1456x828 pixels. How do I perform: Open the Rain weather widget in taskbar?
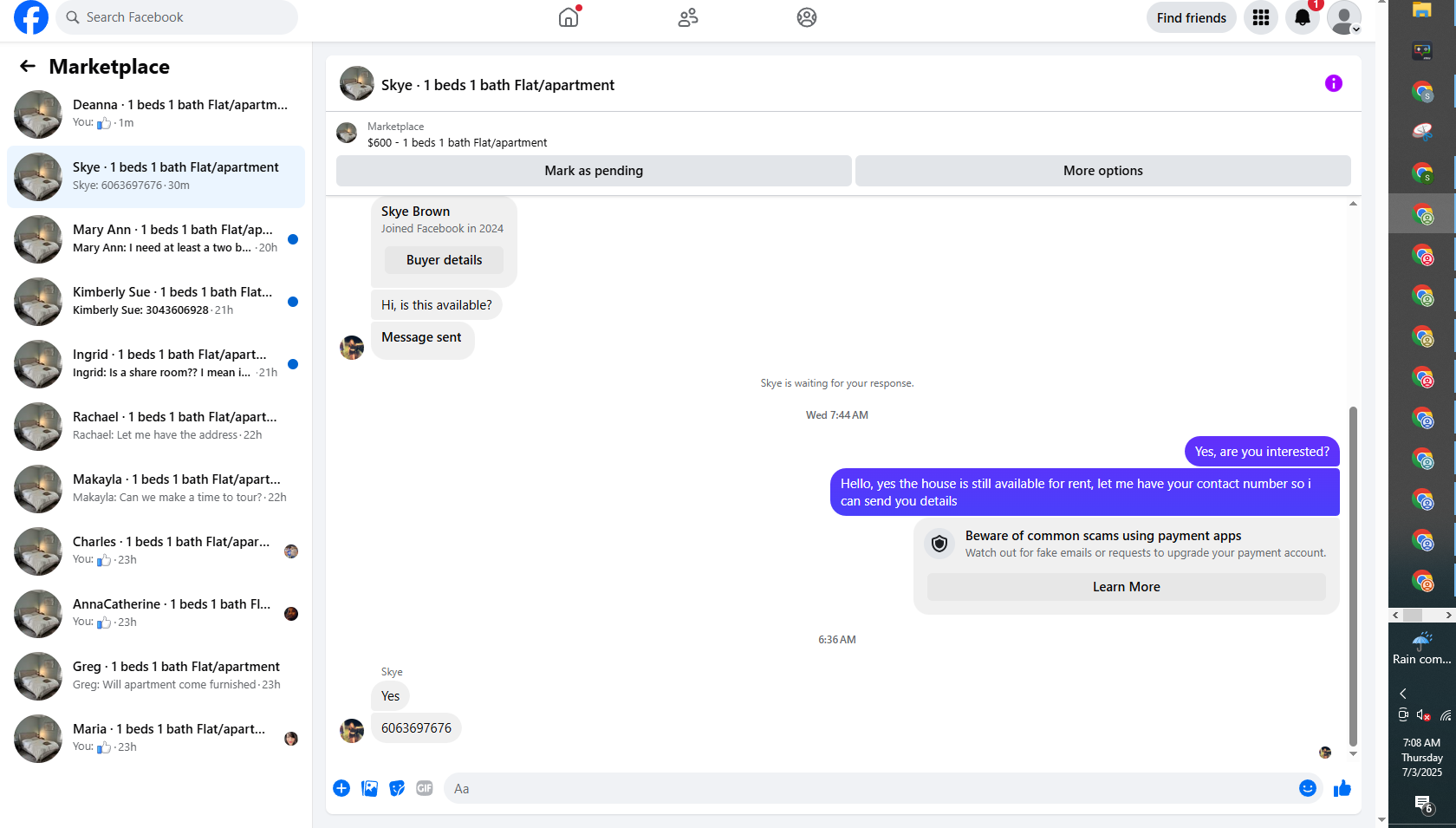point(1422,649)
